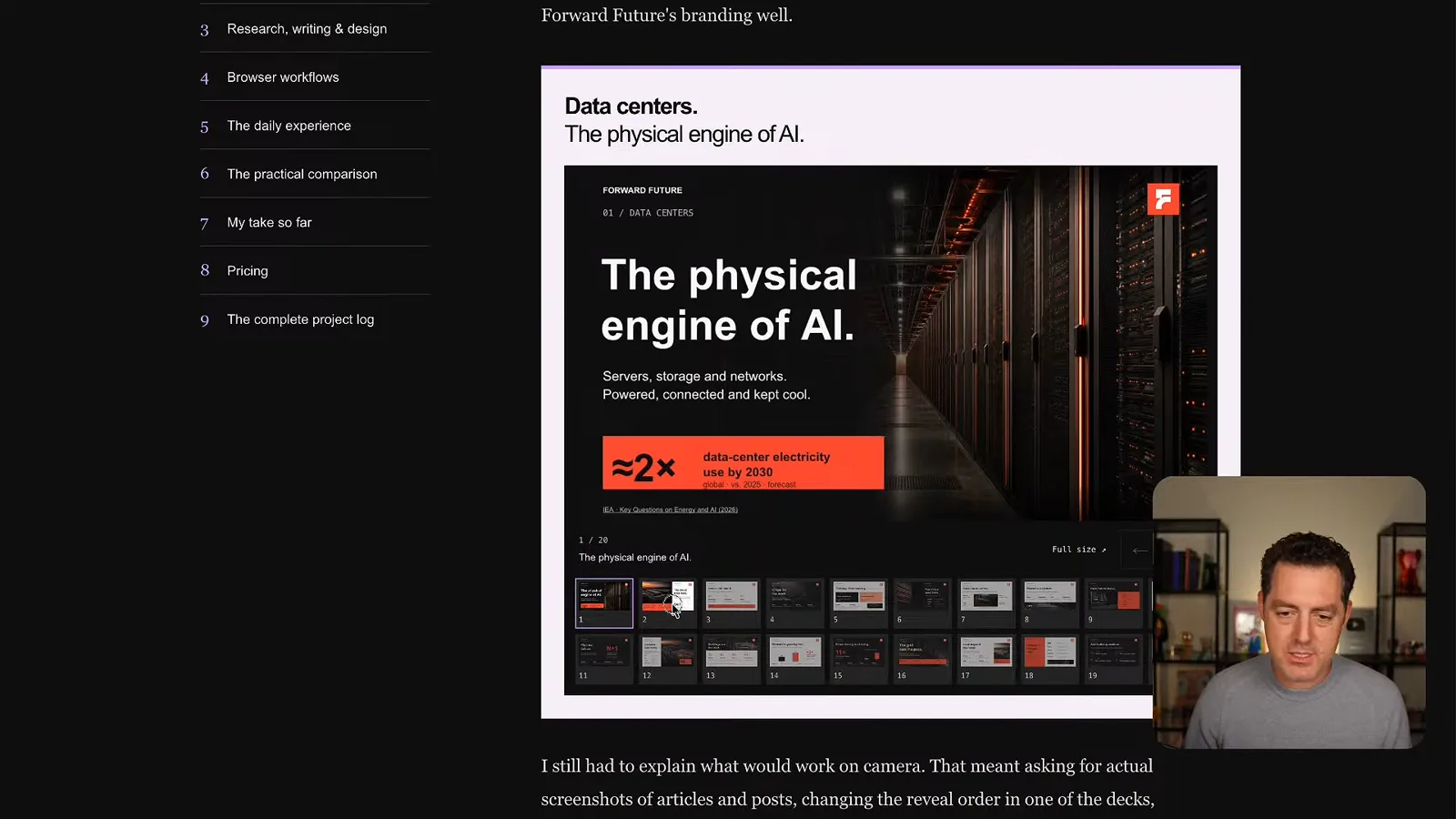Click the Forward Future logo icon

tap(1163, 198)
